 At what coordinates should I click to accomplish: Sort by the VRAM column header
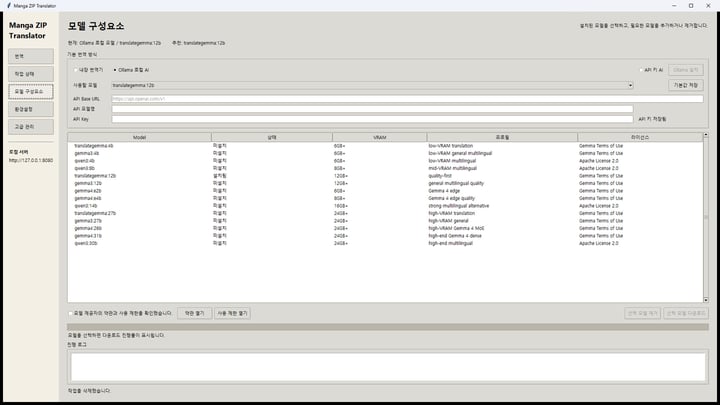[380, 137]
